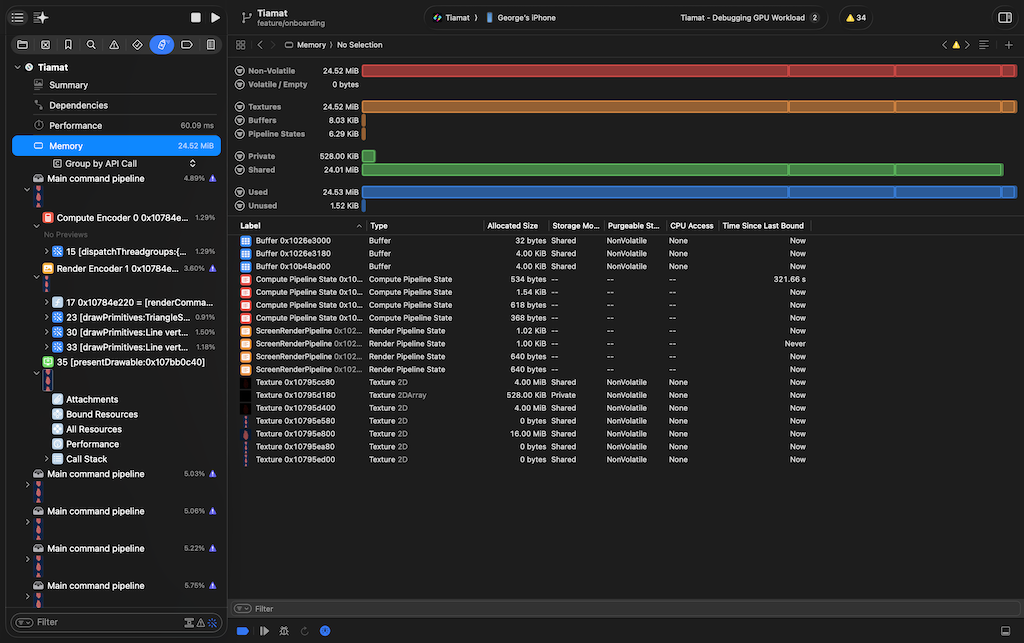Switch to the Issue navigator warning icon
Screen dimensions: 1024x643
tap(114, 45)
